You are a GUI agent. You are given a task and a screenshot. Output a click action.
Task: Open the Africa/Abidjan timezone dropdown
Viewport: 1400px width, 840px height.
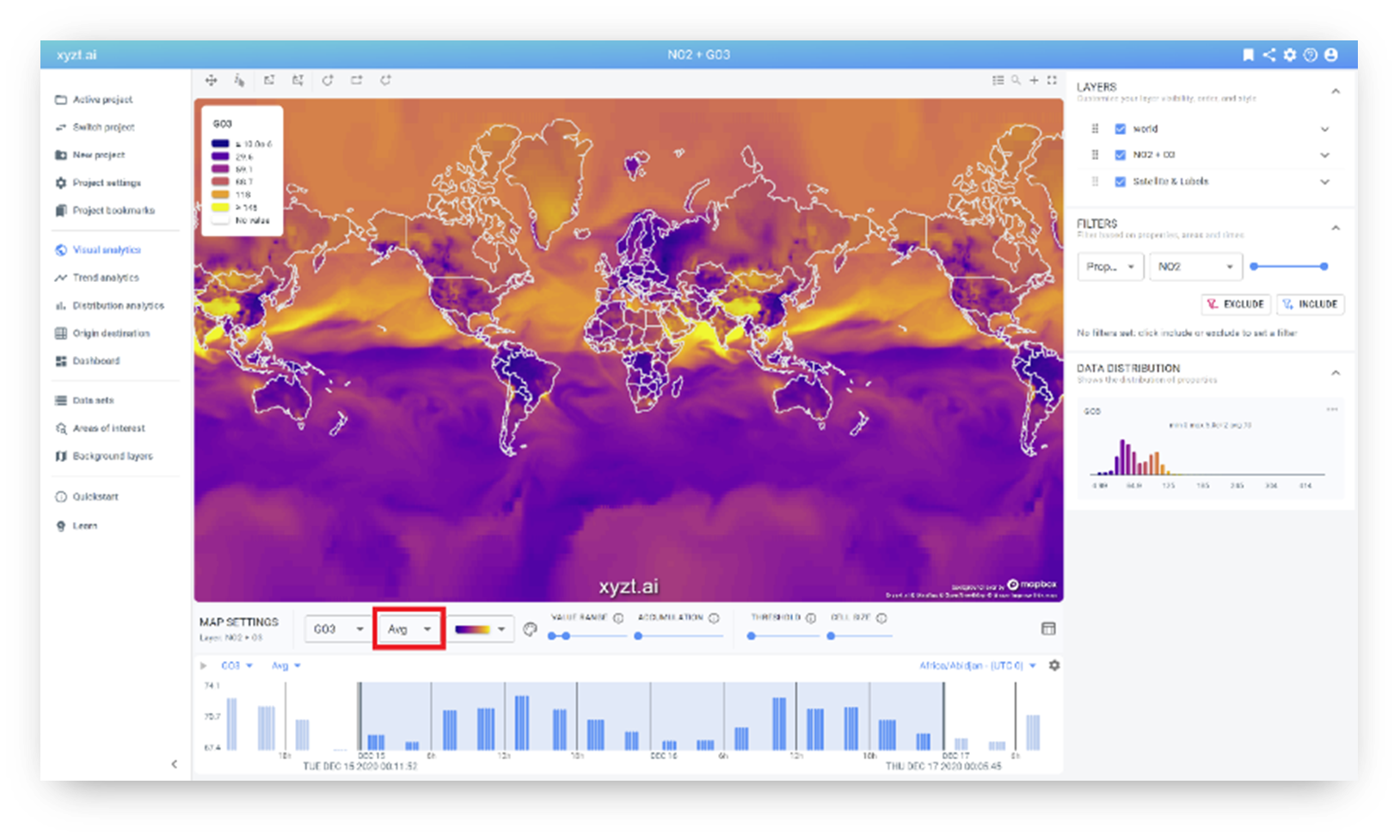click(x=978, y=665)
